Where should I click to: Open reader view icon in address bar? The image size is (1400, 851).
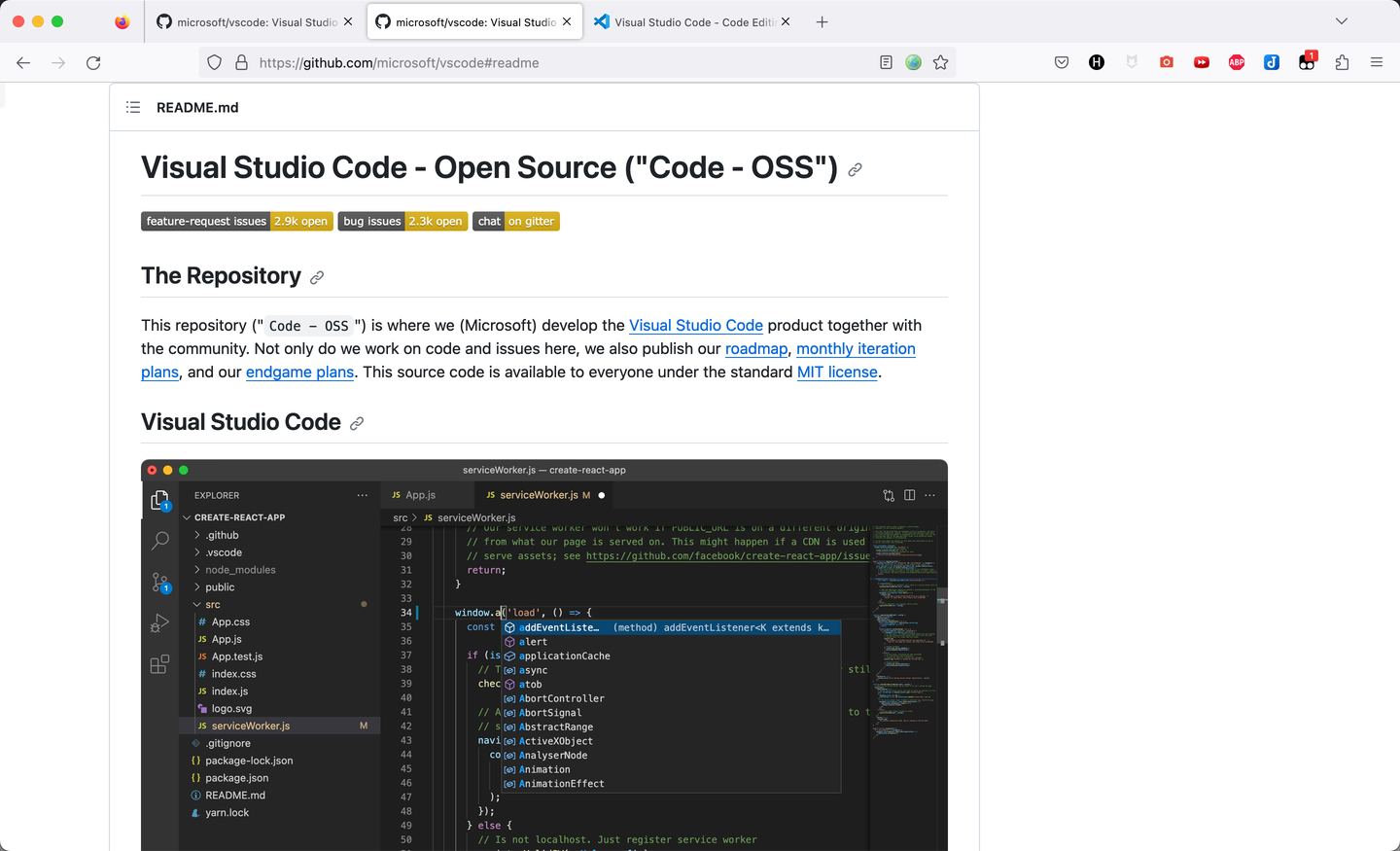[886, 62]
